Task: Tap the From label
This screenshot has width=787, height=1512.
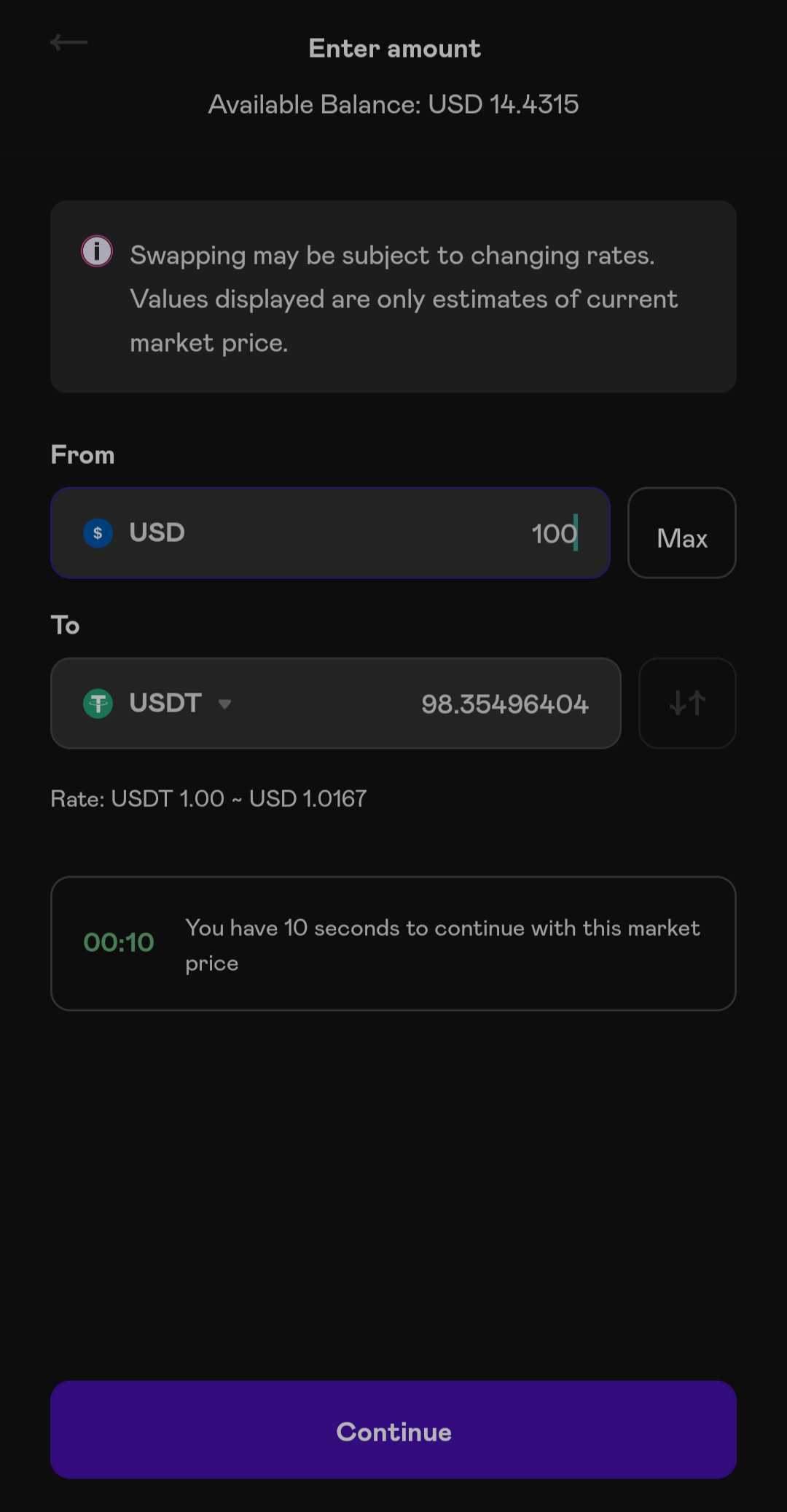Action: pyautogui.click(x=82, y=455)
